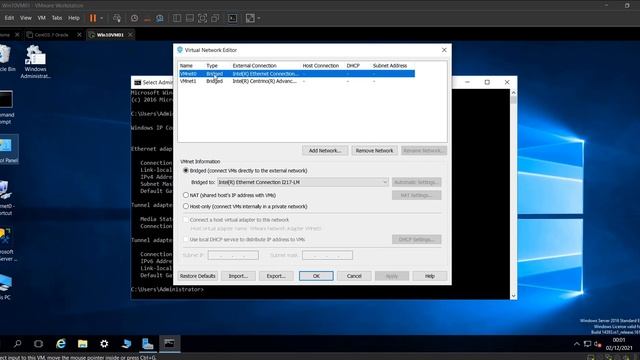The height and width of the screenshot is (360, 640).
Task: Toggle Connect a host virtual adapter checkbox
Action: pyautogui.click(x=186, y=220)
